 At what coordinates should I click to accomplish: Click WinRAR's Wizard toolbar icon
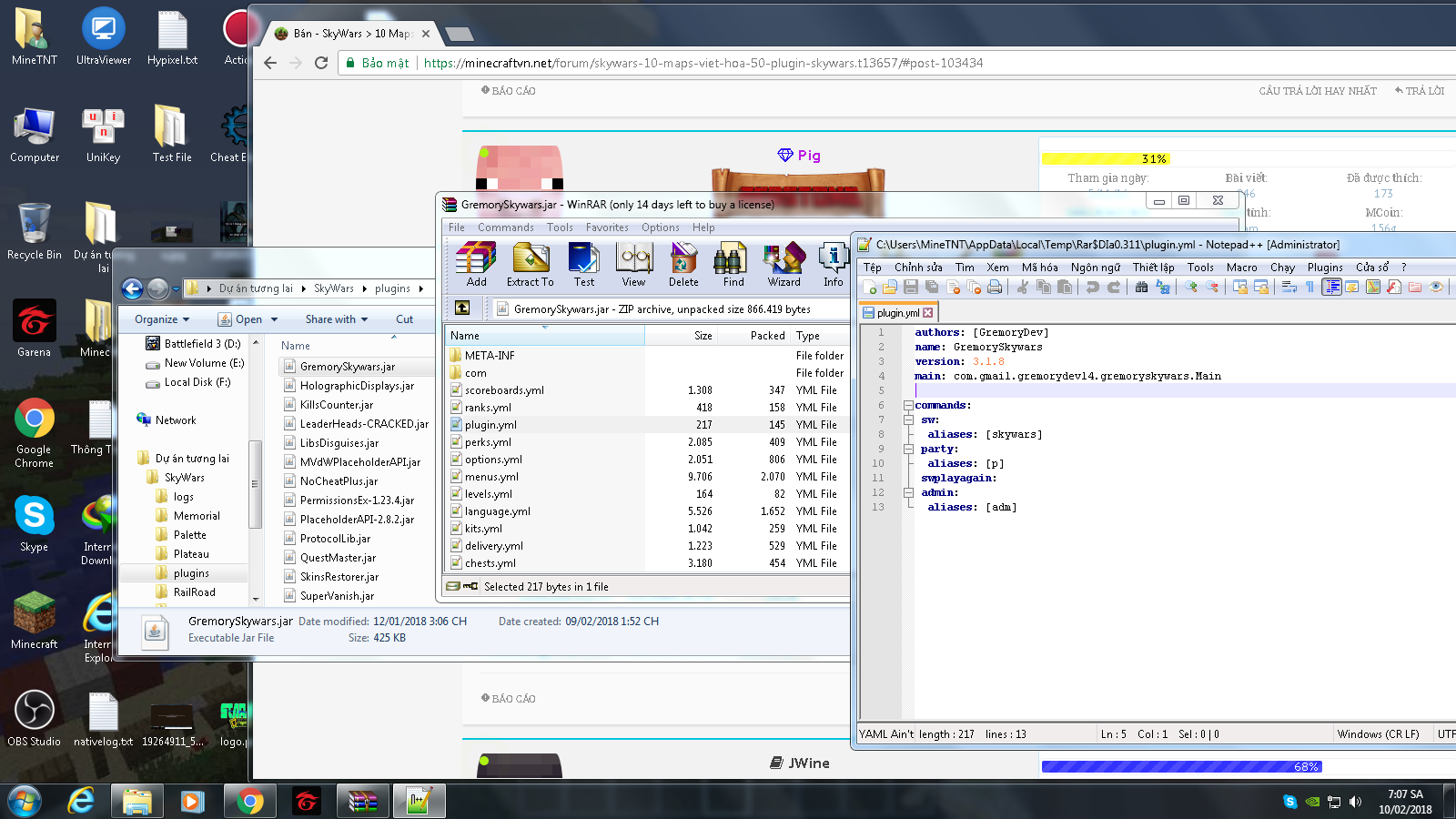(784, 265)
